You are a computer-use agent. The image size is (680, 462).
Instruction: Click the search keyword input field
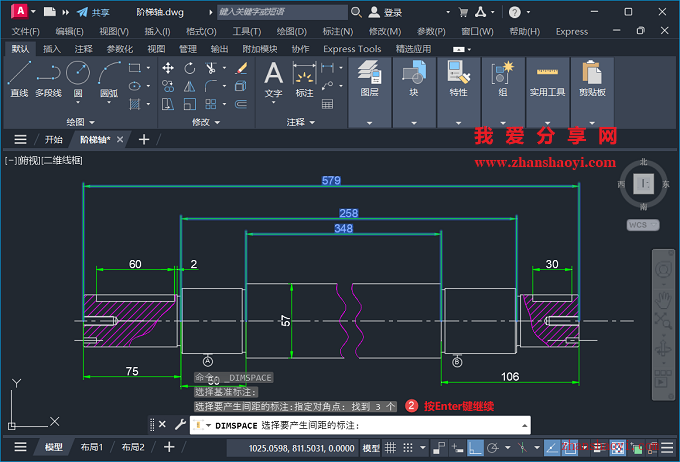click(282, 12)
